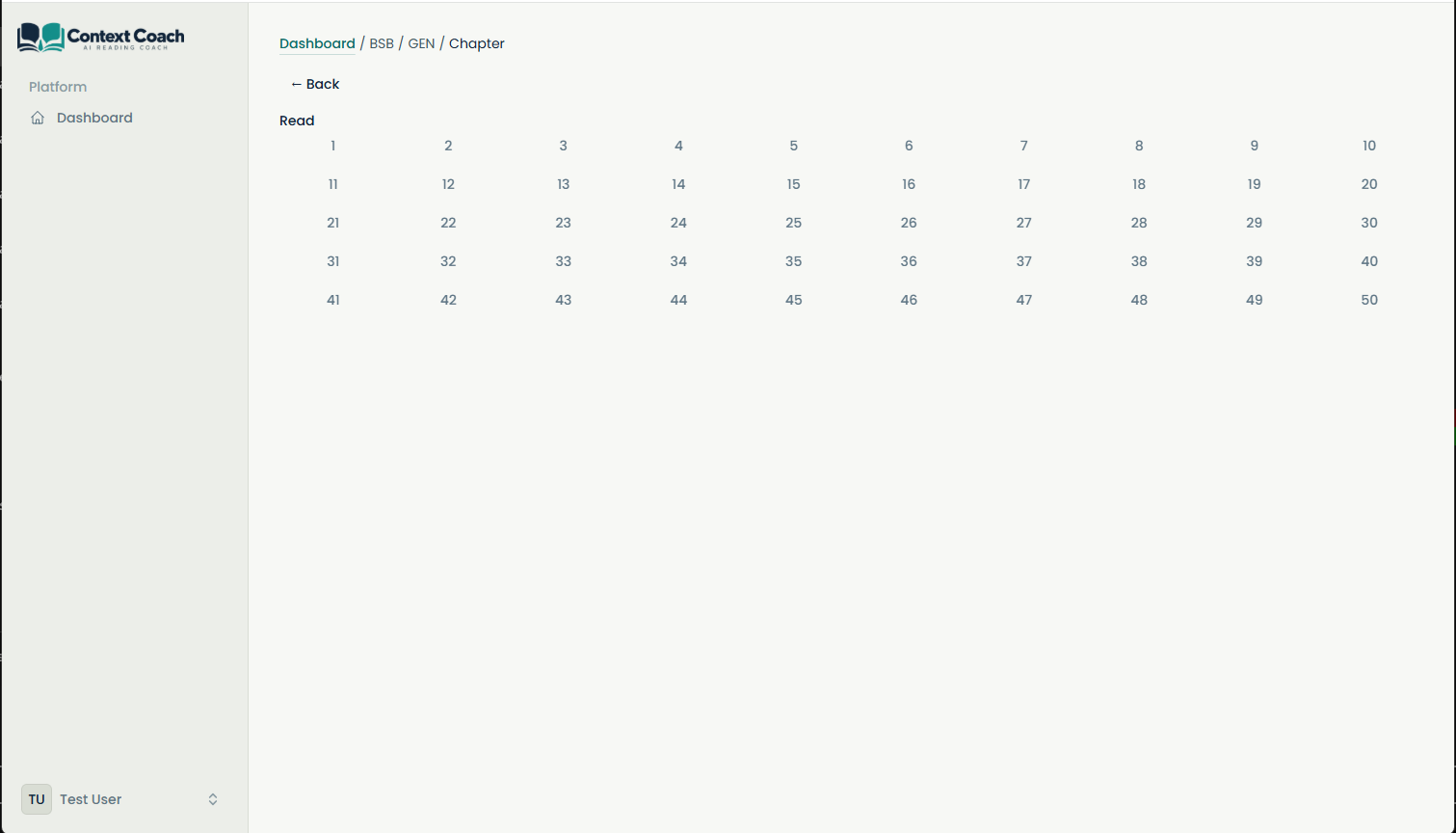Screen dimensions: 1456x833
Task: Select the GEN breadcrumb item
Action: pos(421,43)
